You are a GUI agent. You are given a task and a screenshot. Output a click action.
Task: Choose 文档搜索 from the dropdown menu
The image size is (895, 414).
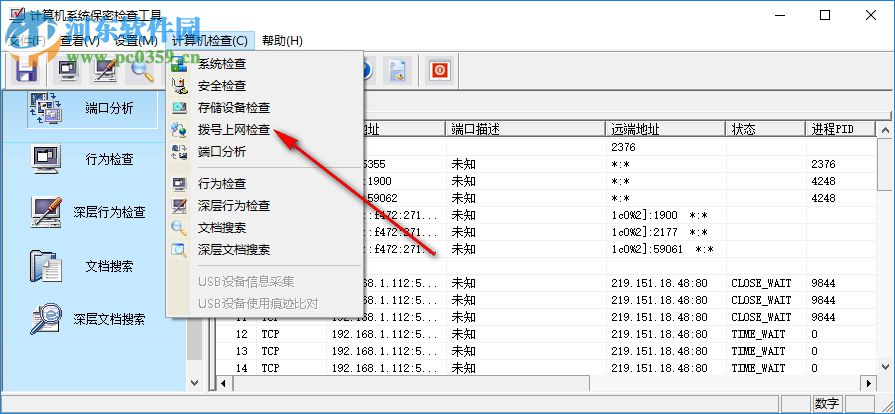click(265, 228)
